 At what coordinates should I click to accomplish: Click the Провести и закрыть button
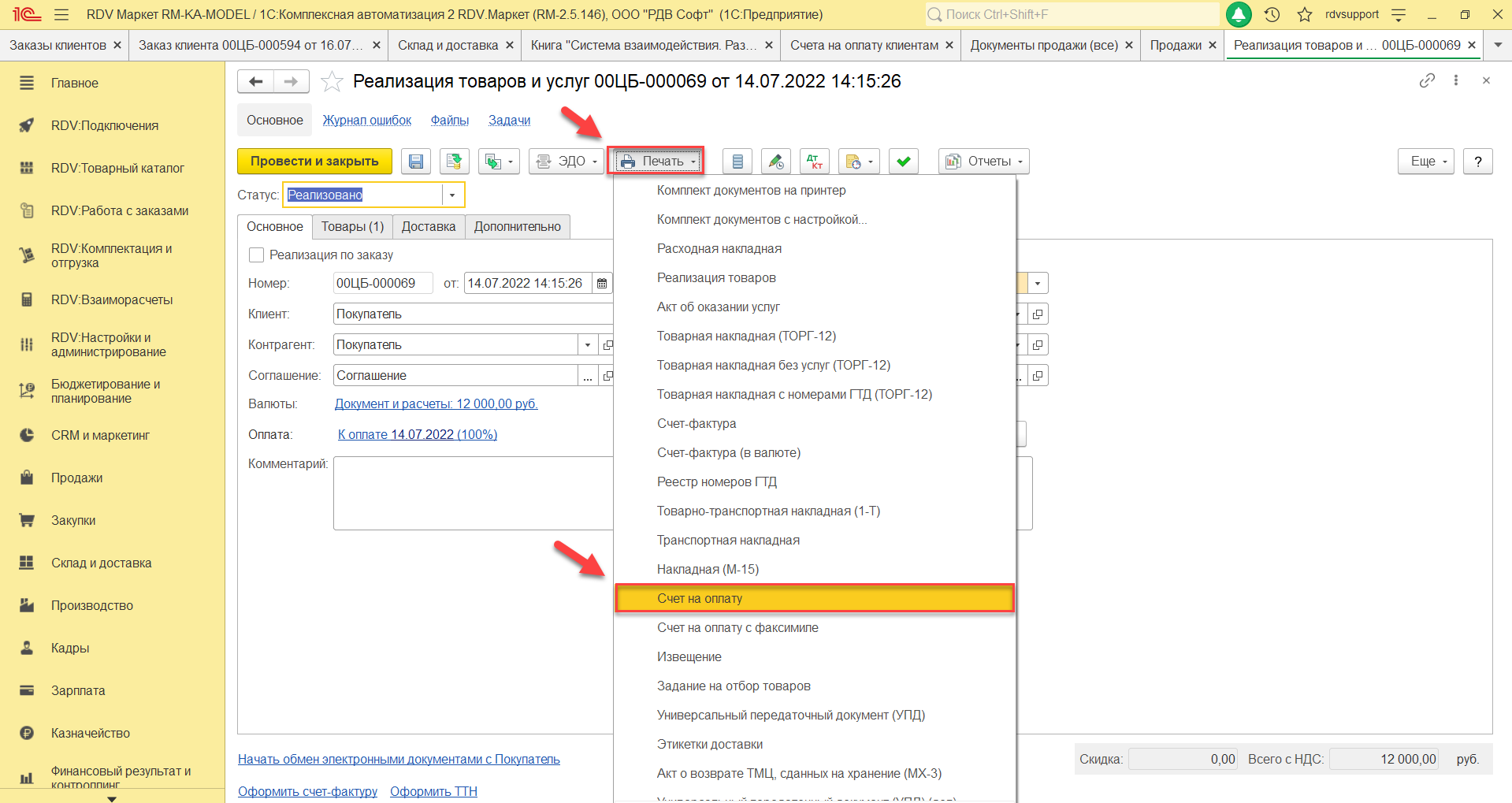314,162
